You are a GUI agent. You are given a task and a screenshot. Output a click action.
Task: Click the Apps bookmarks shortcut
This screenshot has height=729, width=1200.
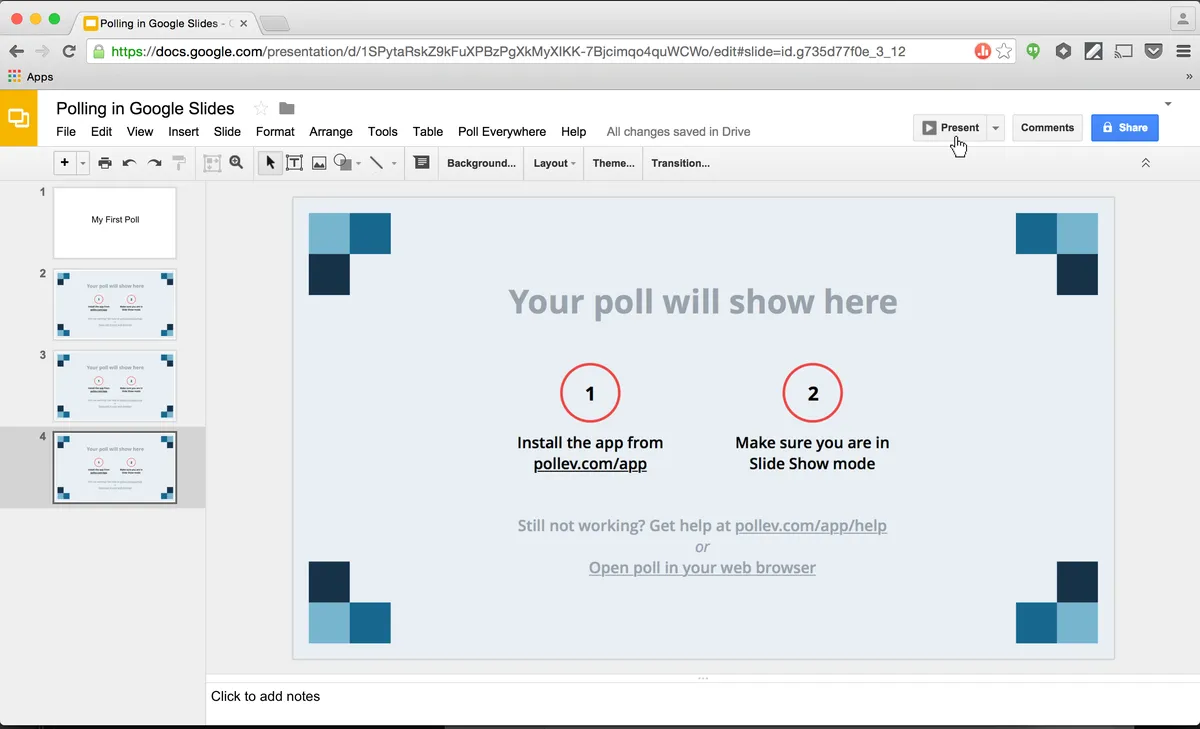(x=30, y=76)
